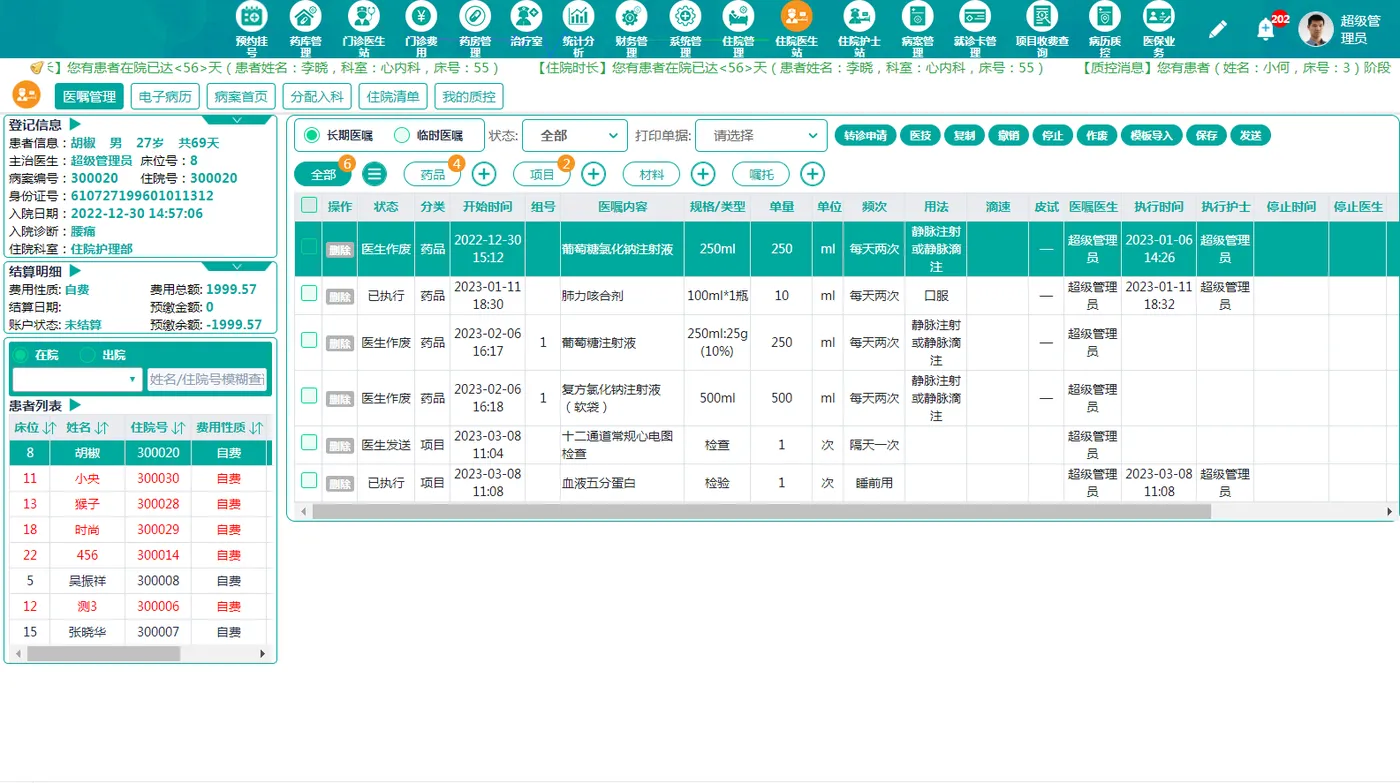Collapse 登记信息 panel with its chevron tab

pyautogui.click(x=237, y=120)
